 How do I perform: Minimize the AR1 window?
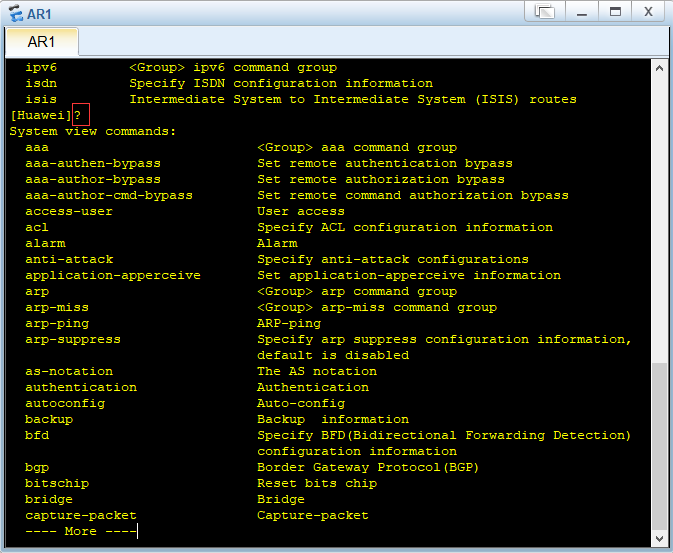(582, 12)
